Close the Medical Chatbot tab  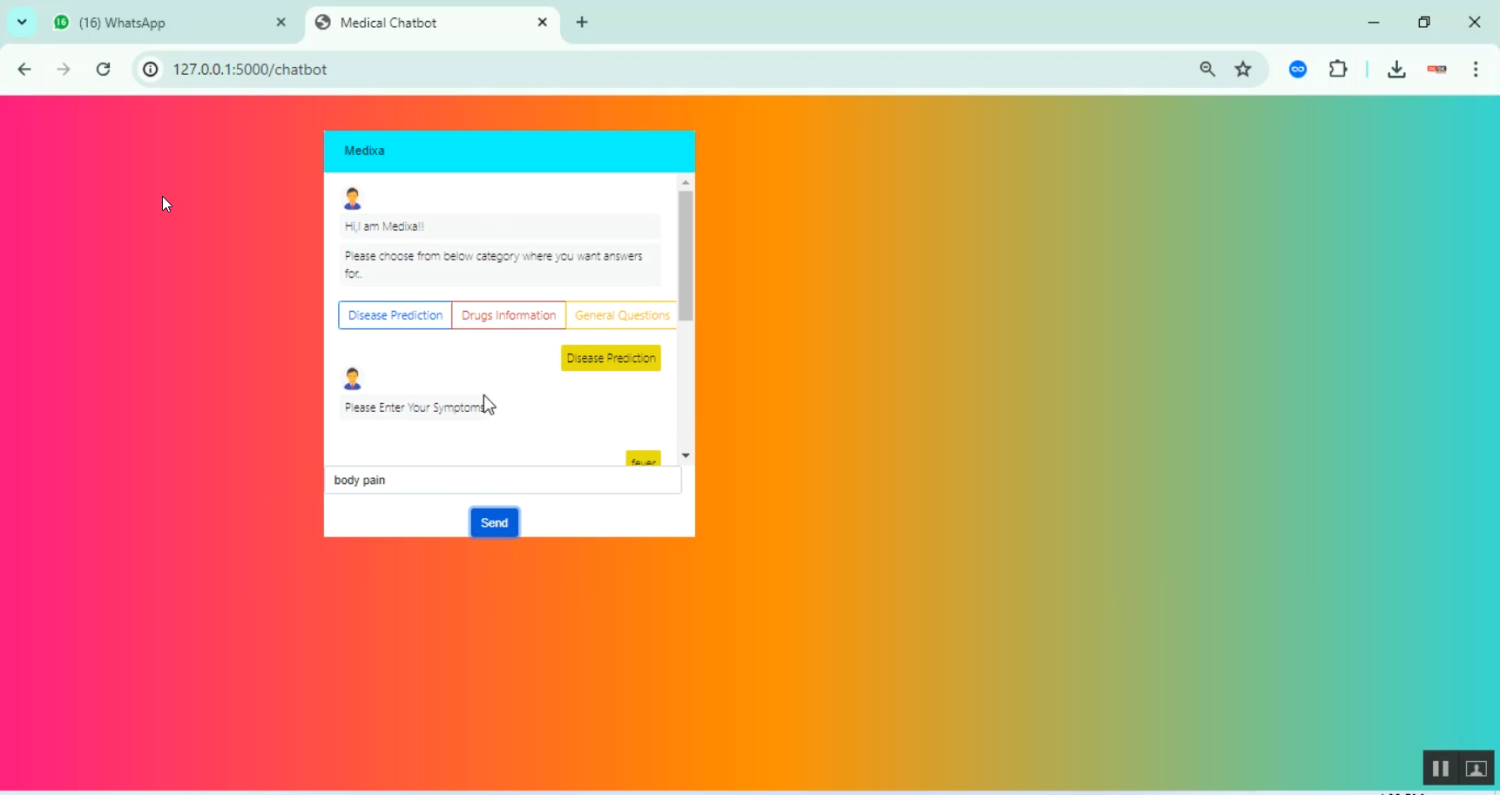coord(542,22)
